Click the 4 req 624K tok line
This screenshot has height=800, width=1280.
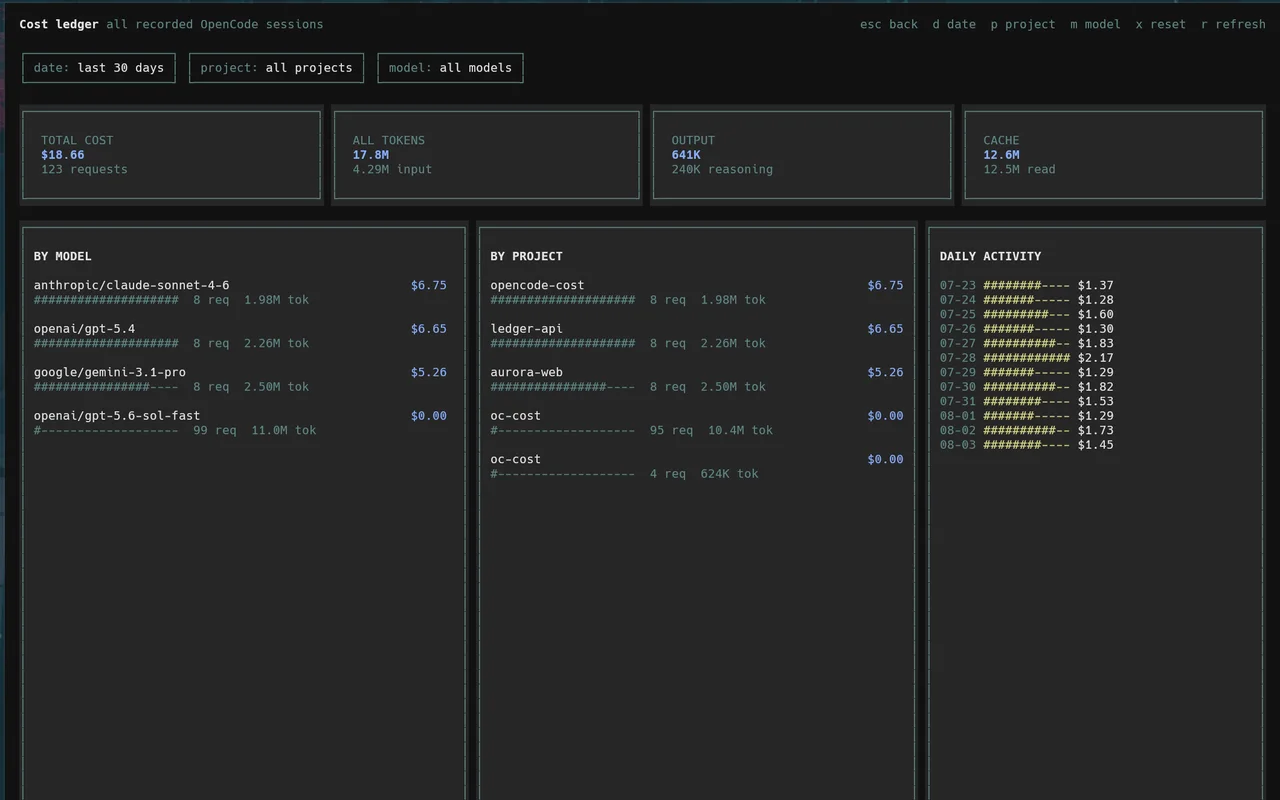tap(704, 474)
